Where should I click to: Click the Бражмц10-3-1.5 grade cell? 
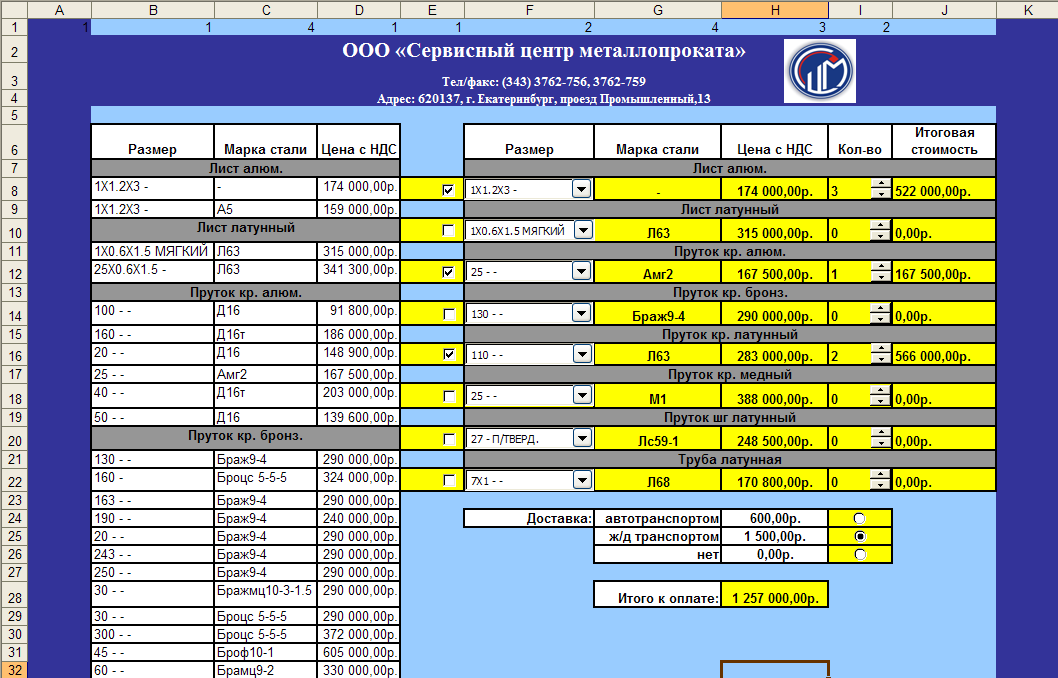(x=265, y=594)
